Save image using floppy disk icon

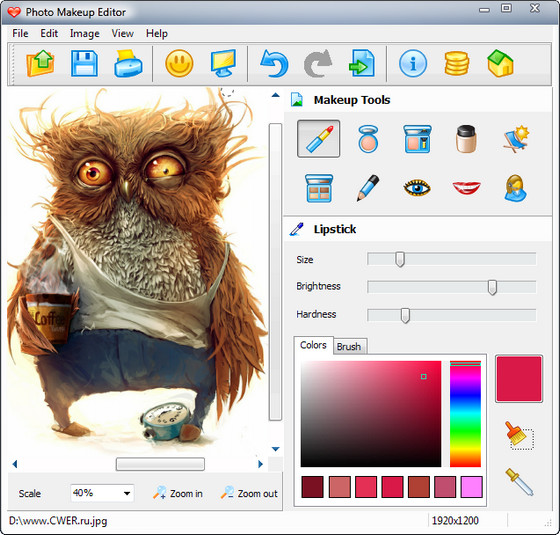[x=84, y=64]
